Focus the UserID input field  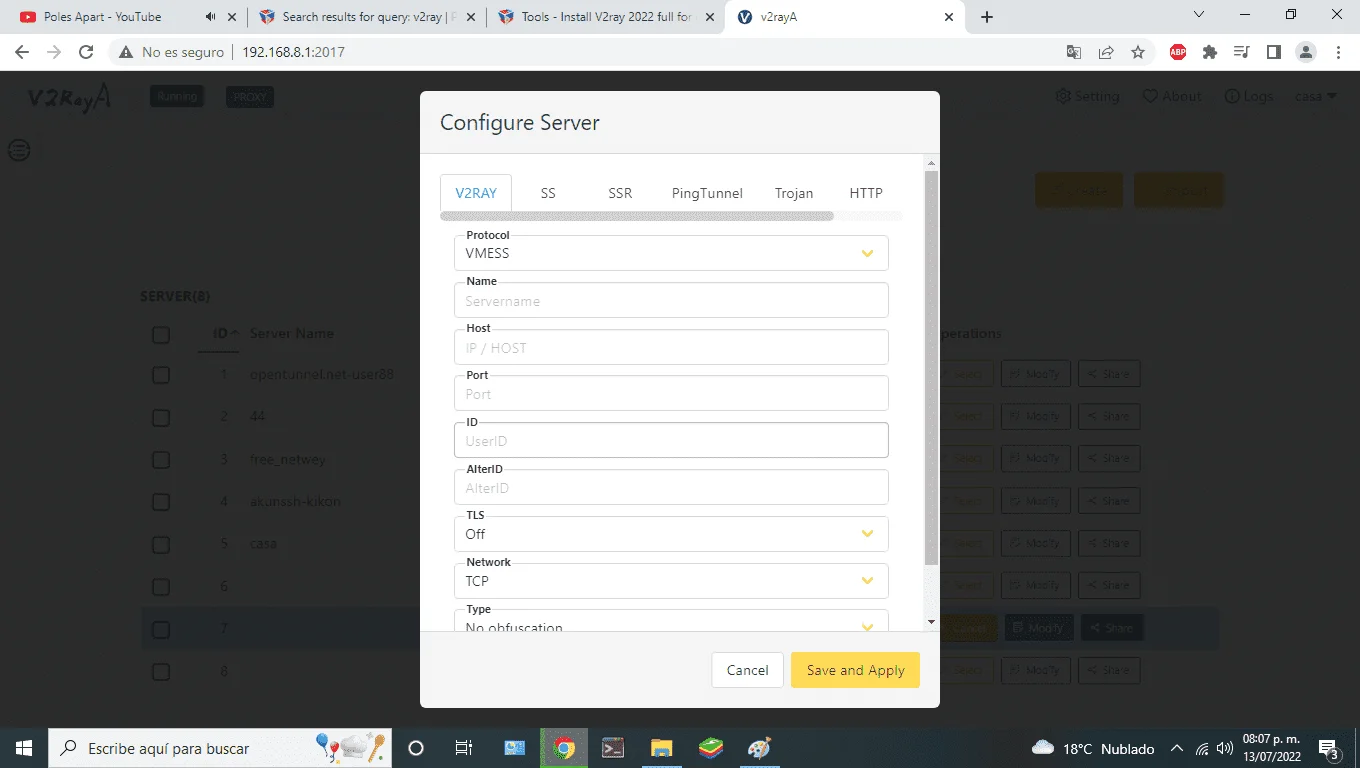[x=671, y=440]
